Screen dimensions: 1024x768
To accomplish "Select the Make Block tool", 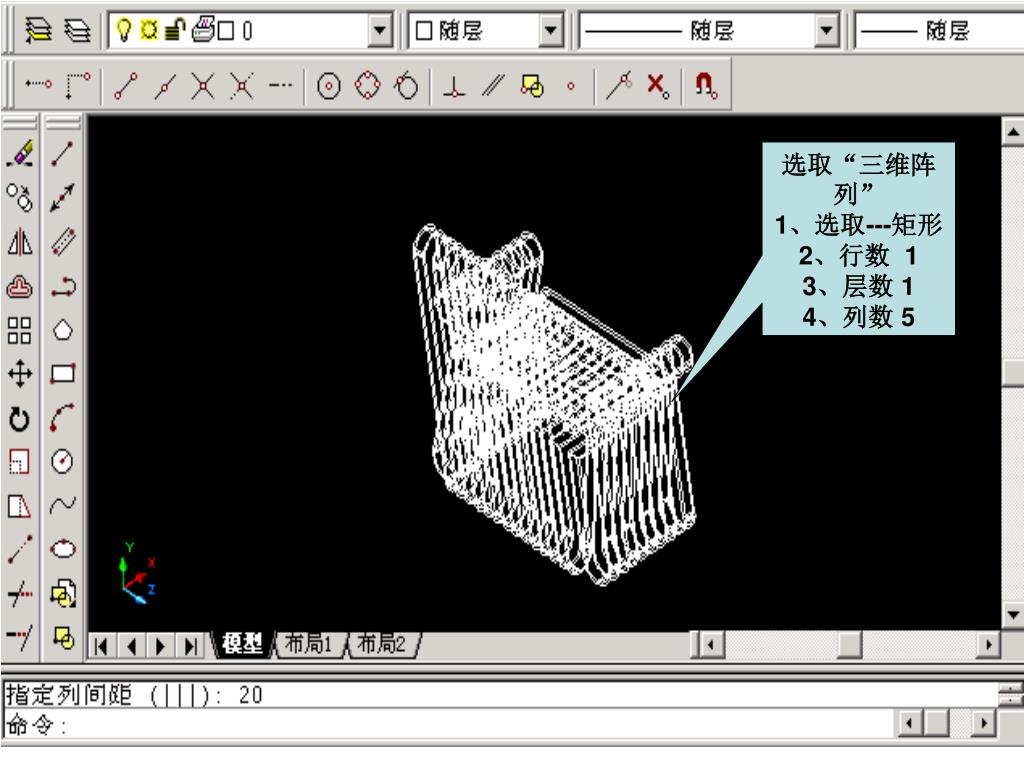I will [63, 637].
